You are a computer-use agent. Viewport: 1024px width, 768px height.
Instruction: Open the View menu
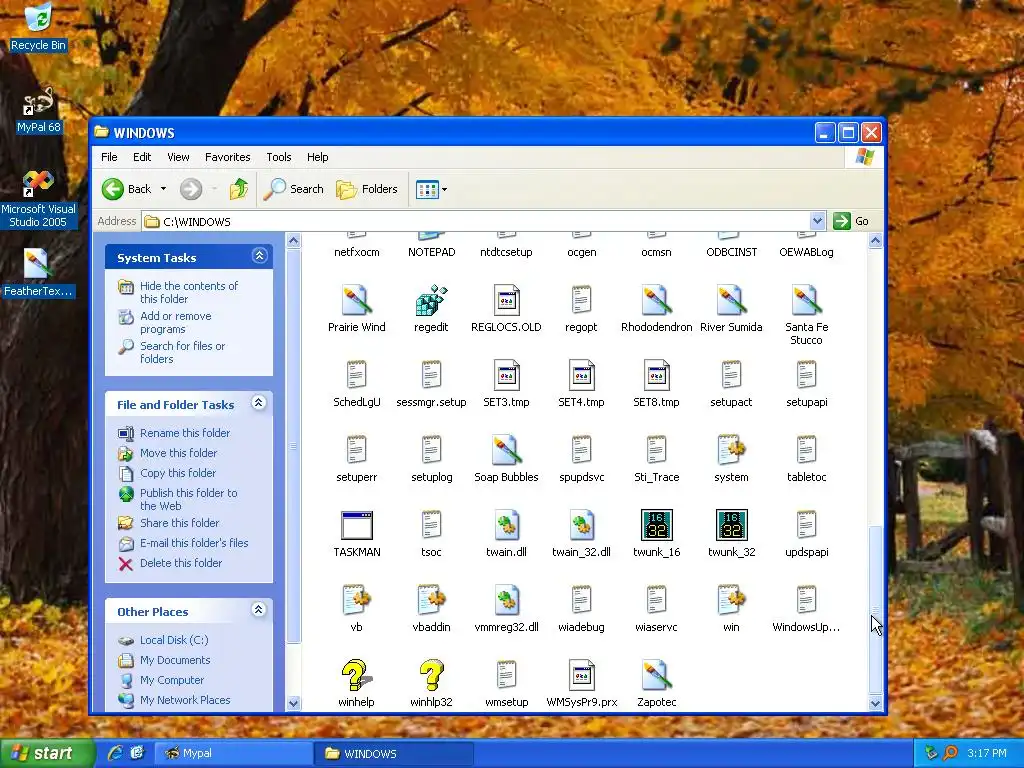(x=178, y=157)
